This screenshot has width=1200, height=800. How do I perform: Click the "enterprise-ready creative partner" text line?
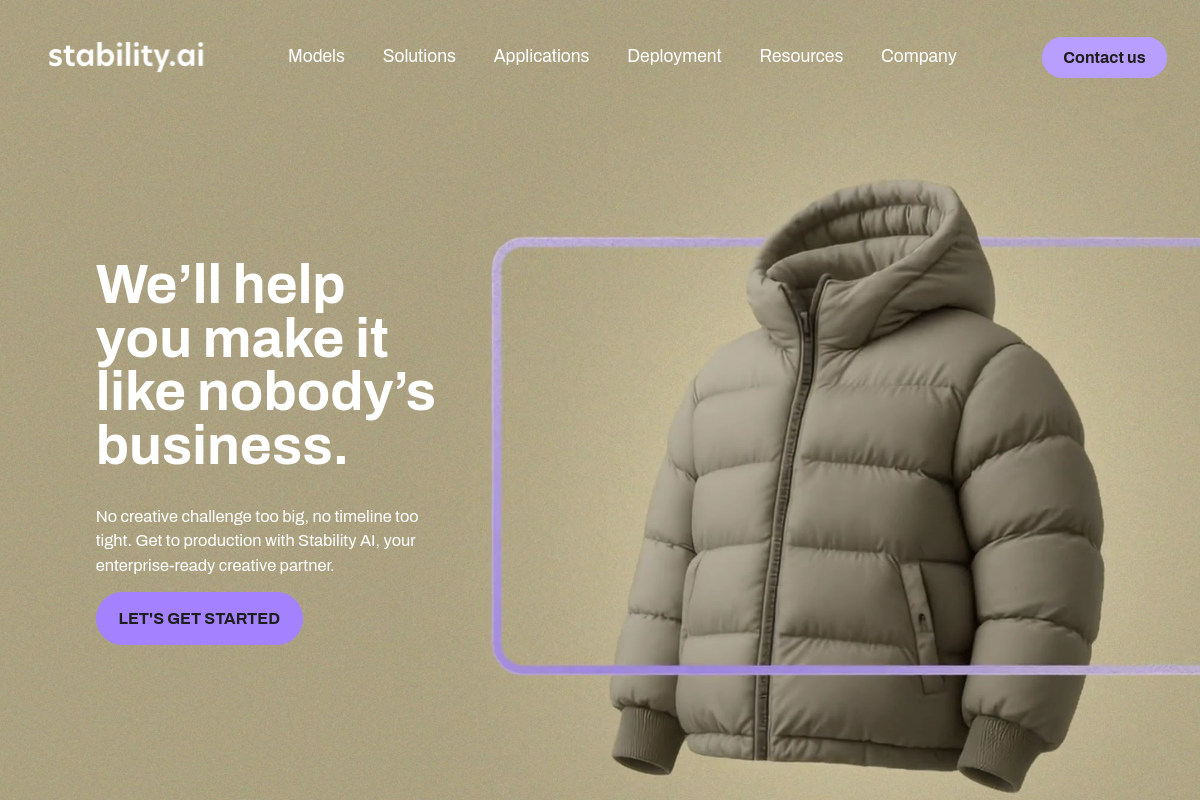point(215,566)
